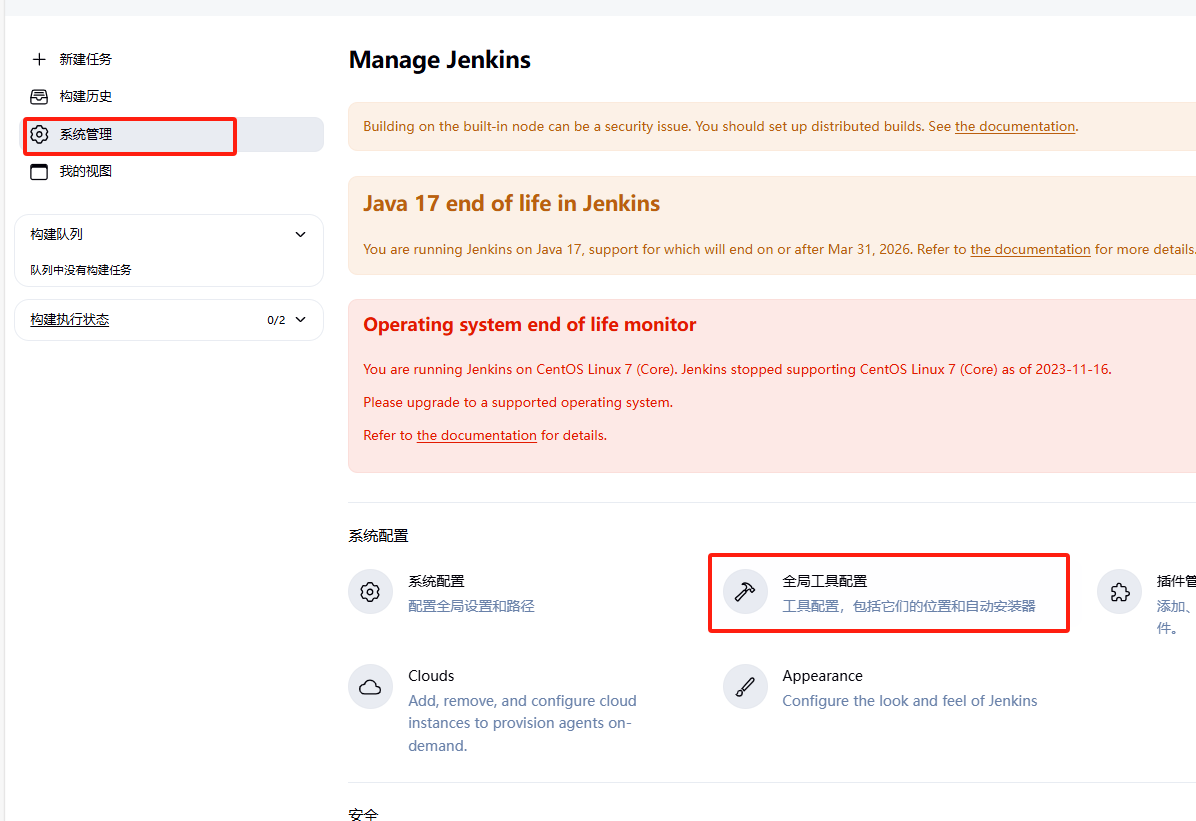Click the Clouds description about cloud instances
This screenshot has width=1196, height=821.
pos(522,723)
